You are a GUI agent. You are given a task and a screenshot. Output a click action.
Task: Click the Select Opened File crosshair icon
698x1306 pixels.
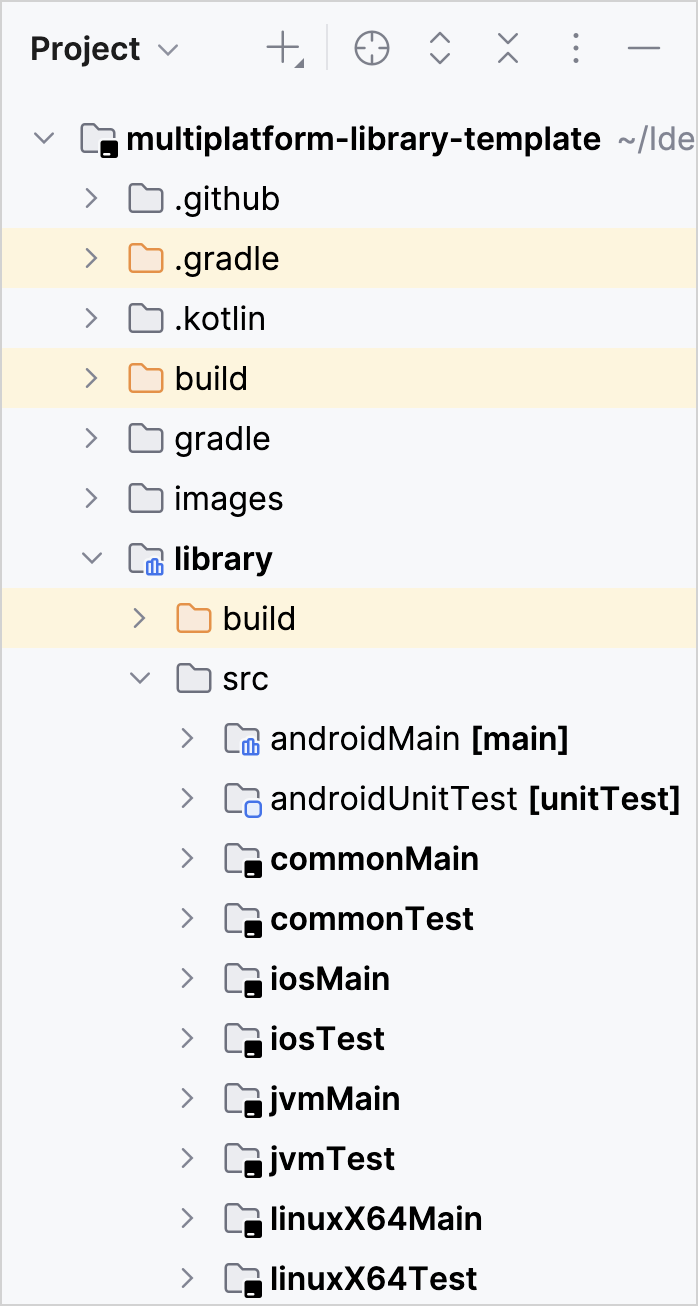[371, 48]
